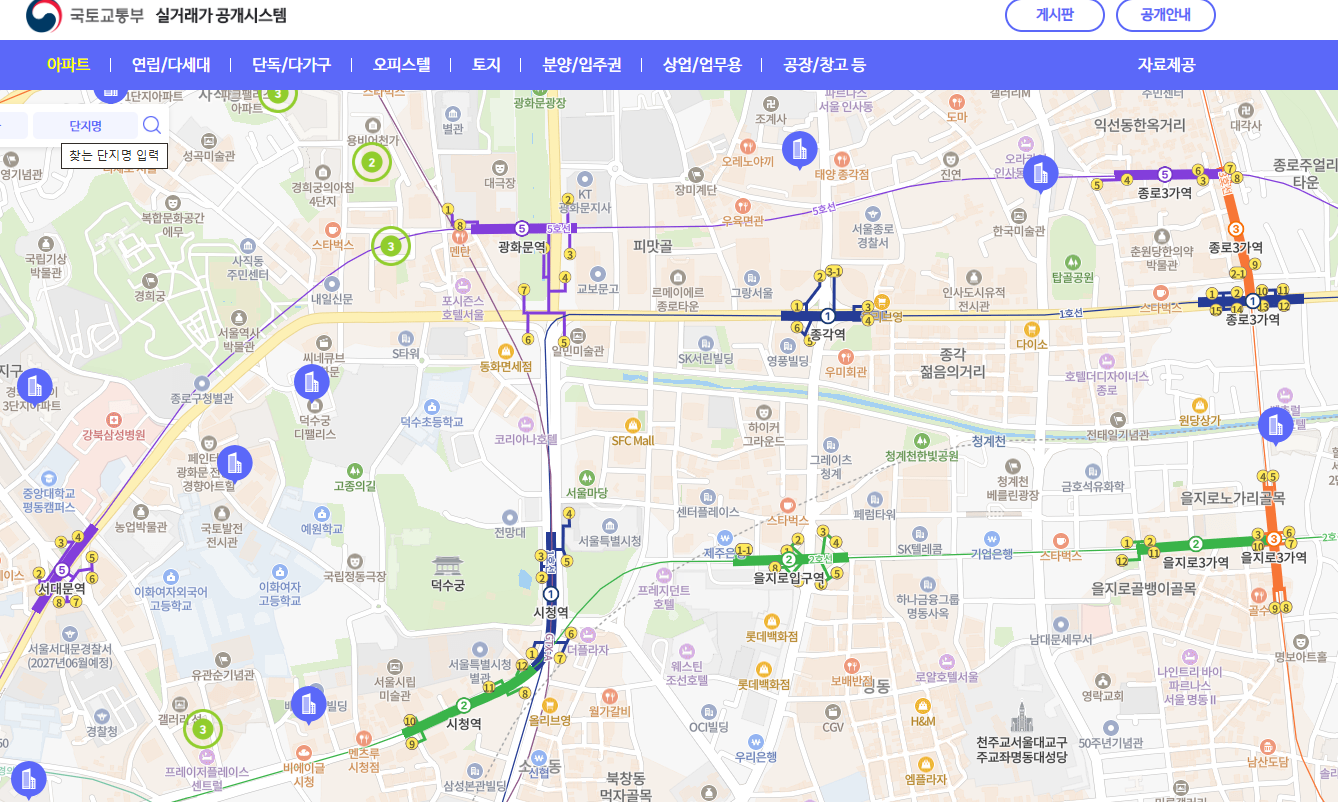1338x802 pixels.
Task: Click the 서울마당 tree icon
Action: coord(587,478)
